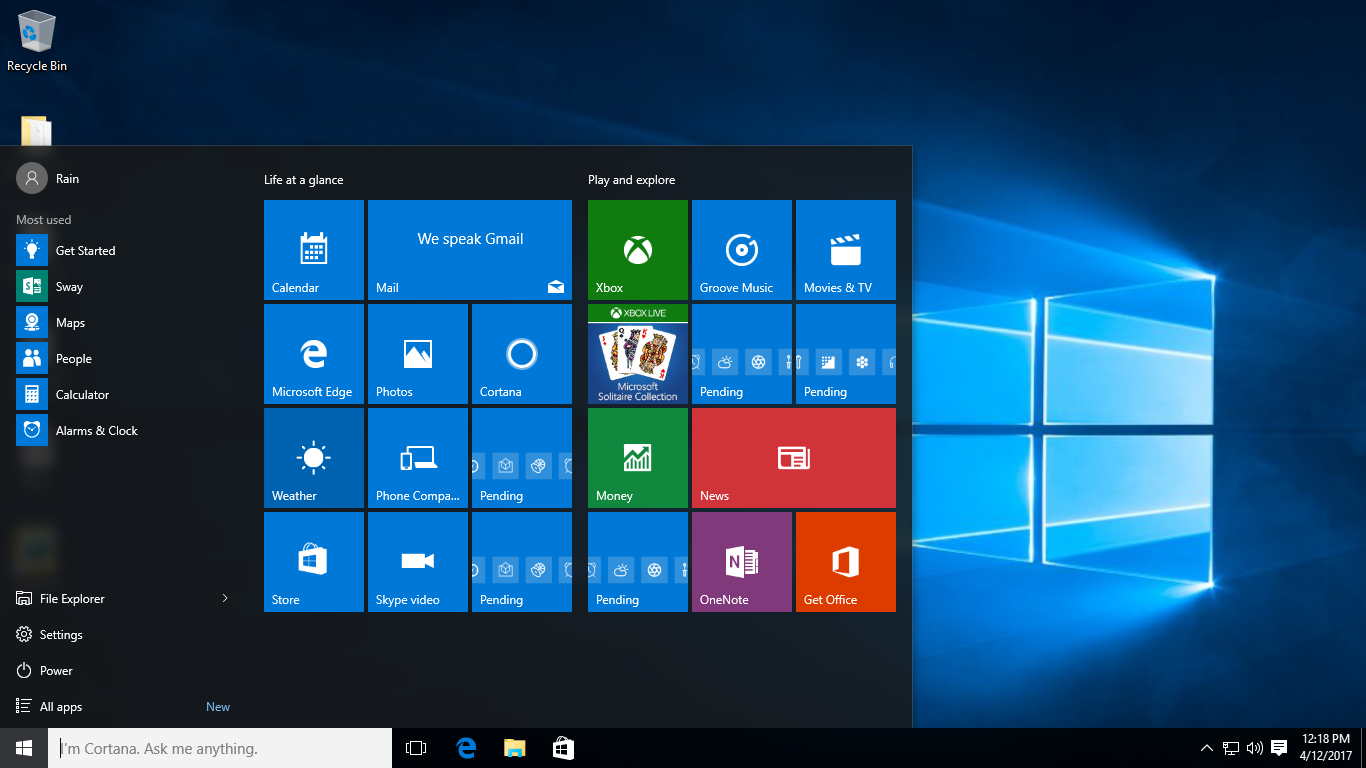This screenshot has height=768, width=1366.
Task: Open the Phone Companion tile
Action: click(418, 458)
